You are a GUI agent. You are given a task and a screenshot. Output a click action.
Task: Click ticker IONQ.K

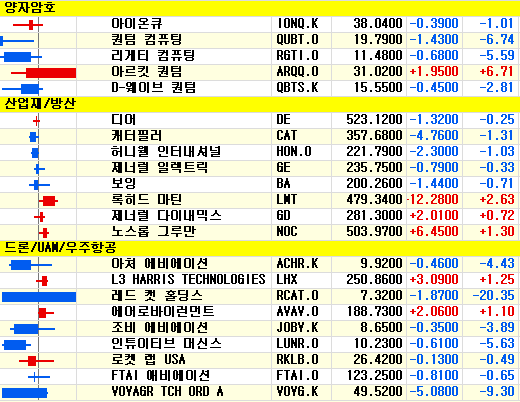coord(297,24)
